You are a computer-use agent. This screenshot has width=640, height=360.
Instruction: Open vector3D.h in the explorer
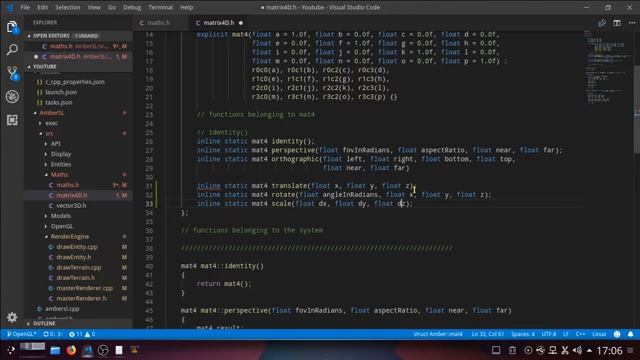pos(71,206)
